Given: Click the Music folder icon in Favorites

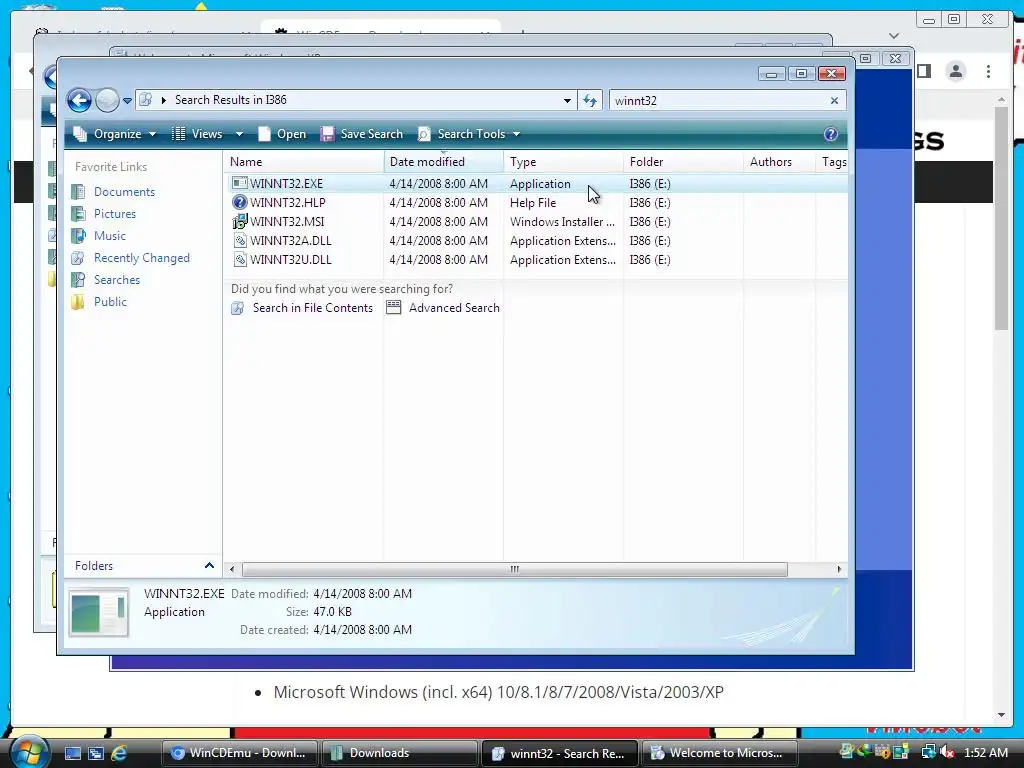Looking at the screenshot, I should pos(78,236).
